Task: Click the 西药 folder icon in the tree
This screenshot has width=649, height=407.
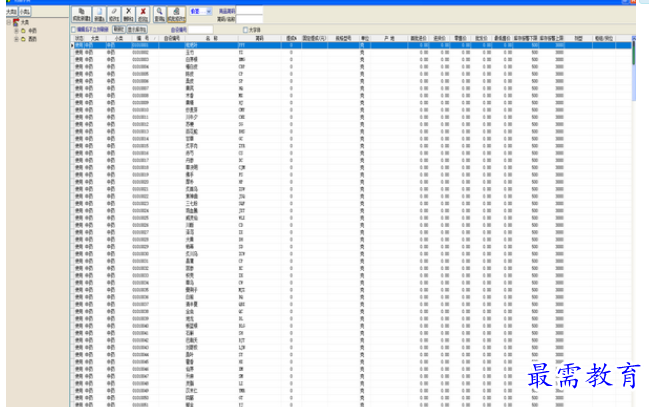Action: point(23,39)
